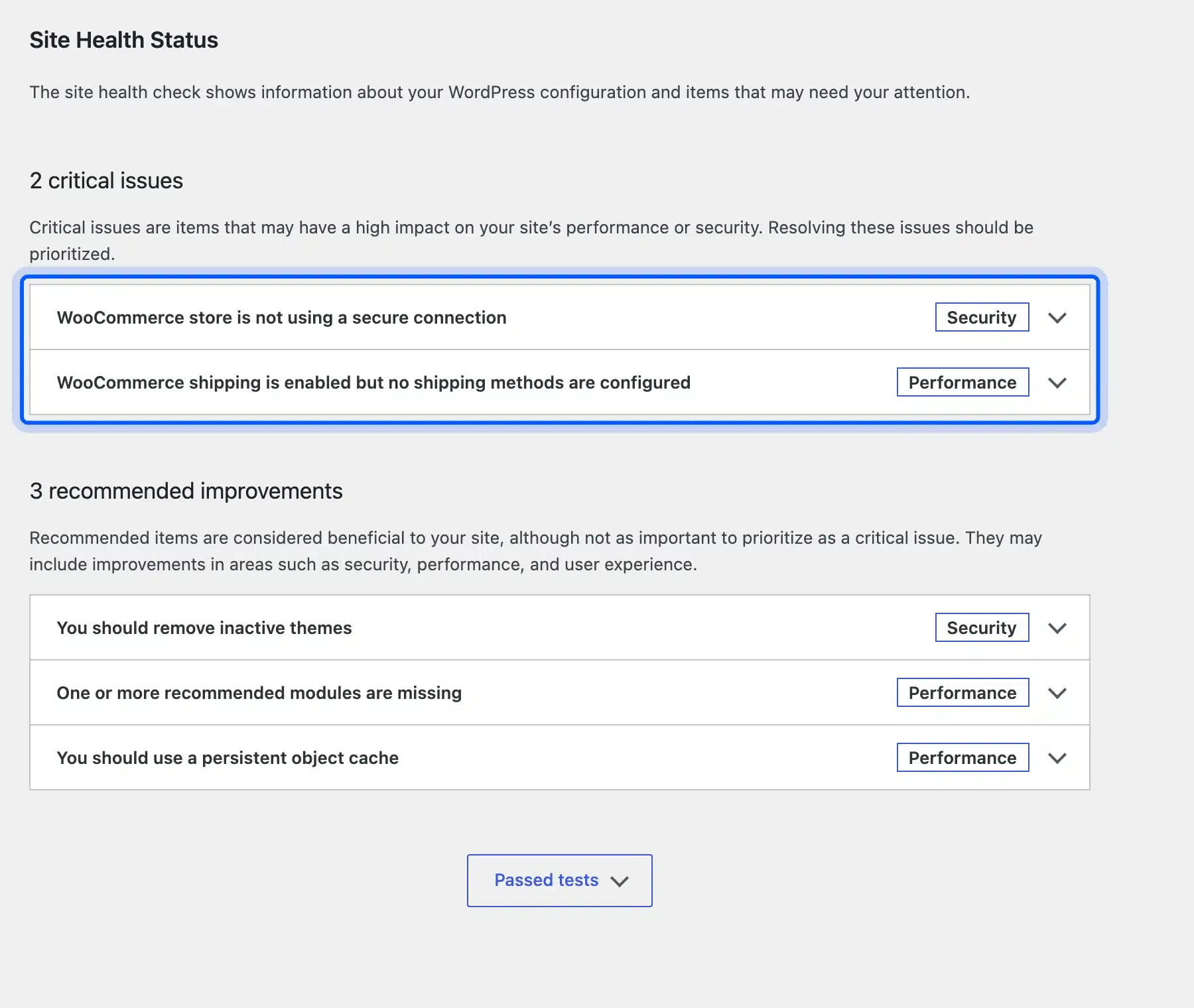
Task: Click Security badge on inactive themes row
Action: (982, 627)
